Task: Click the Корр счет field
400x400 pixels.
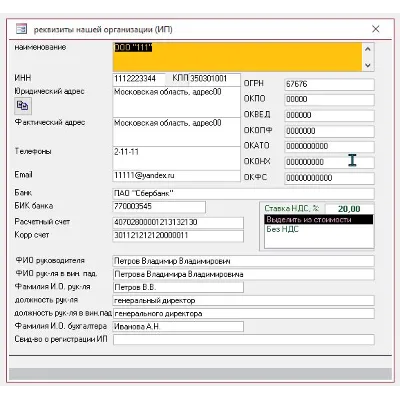Action: click(178, 236)
